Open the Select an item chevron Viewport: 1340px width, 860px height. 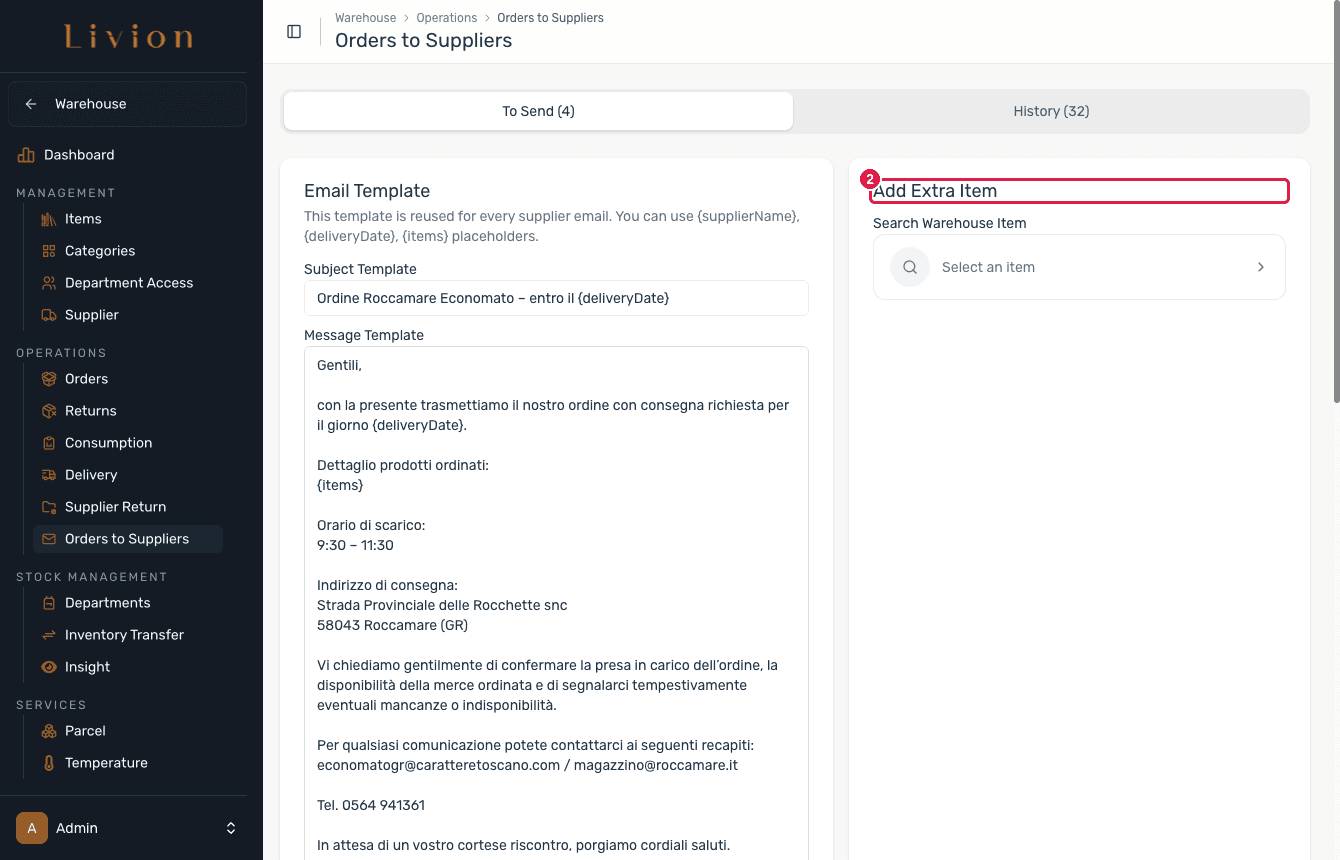tap(1261, 267)
